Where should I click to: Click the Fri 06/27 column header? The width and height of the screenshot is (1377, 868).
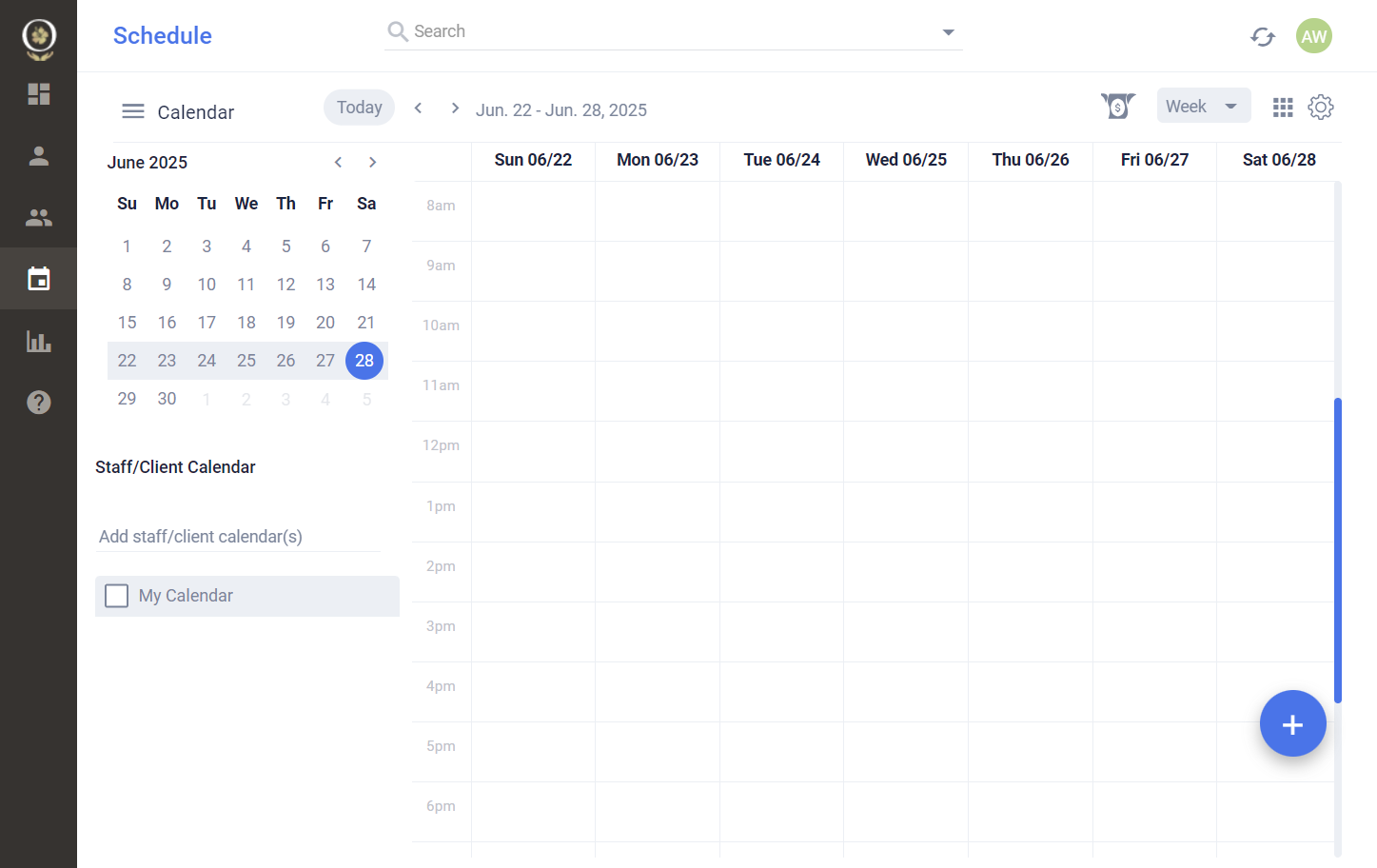point(1154,160)
